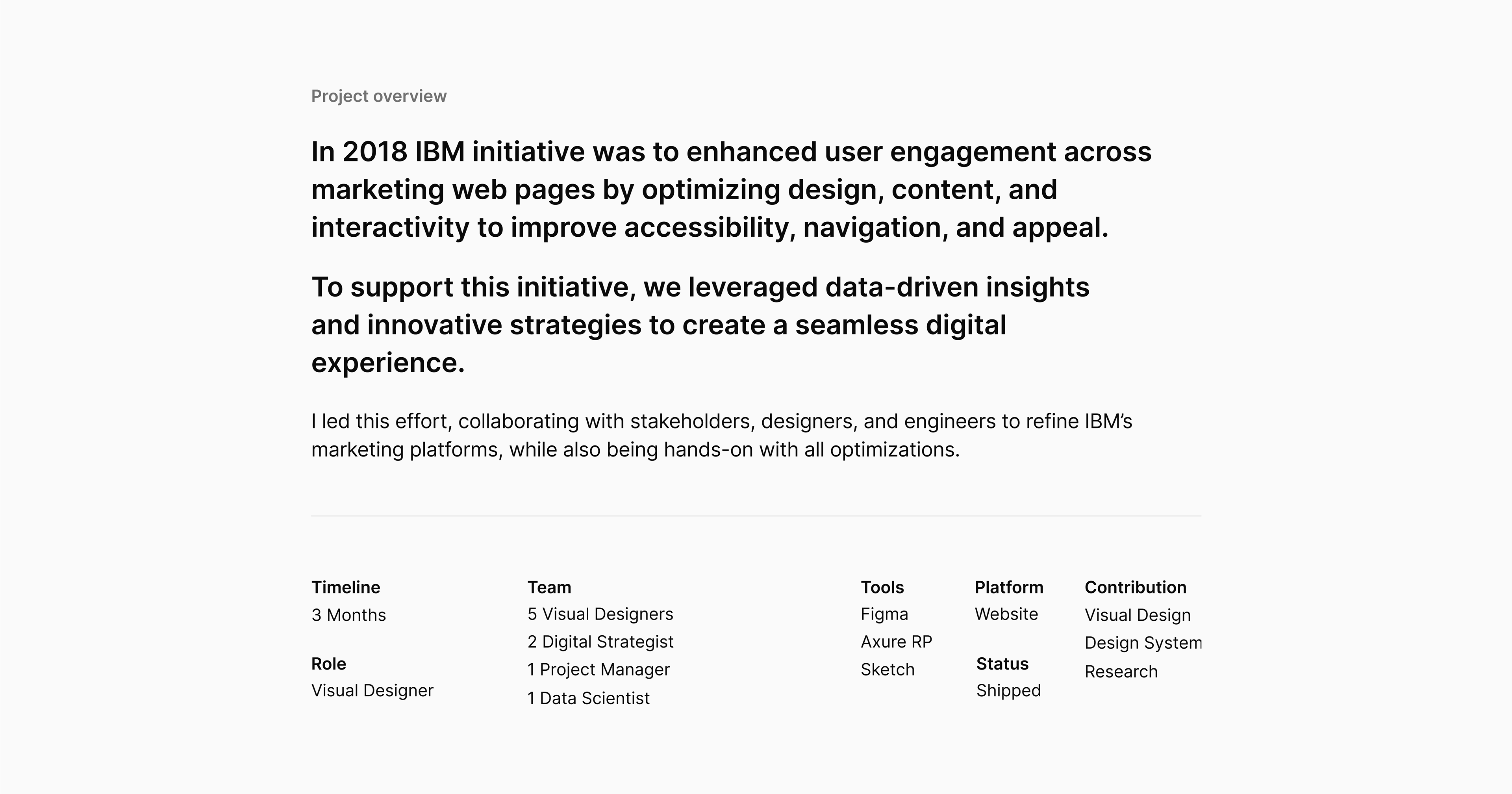This screenshot has width=1512, height=794.
Task: Click the "1 Project Manager" team entry
Action: [598, 669]
